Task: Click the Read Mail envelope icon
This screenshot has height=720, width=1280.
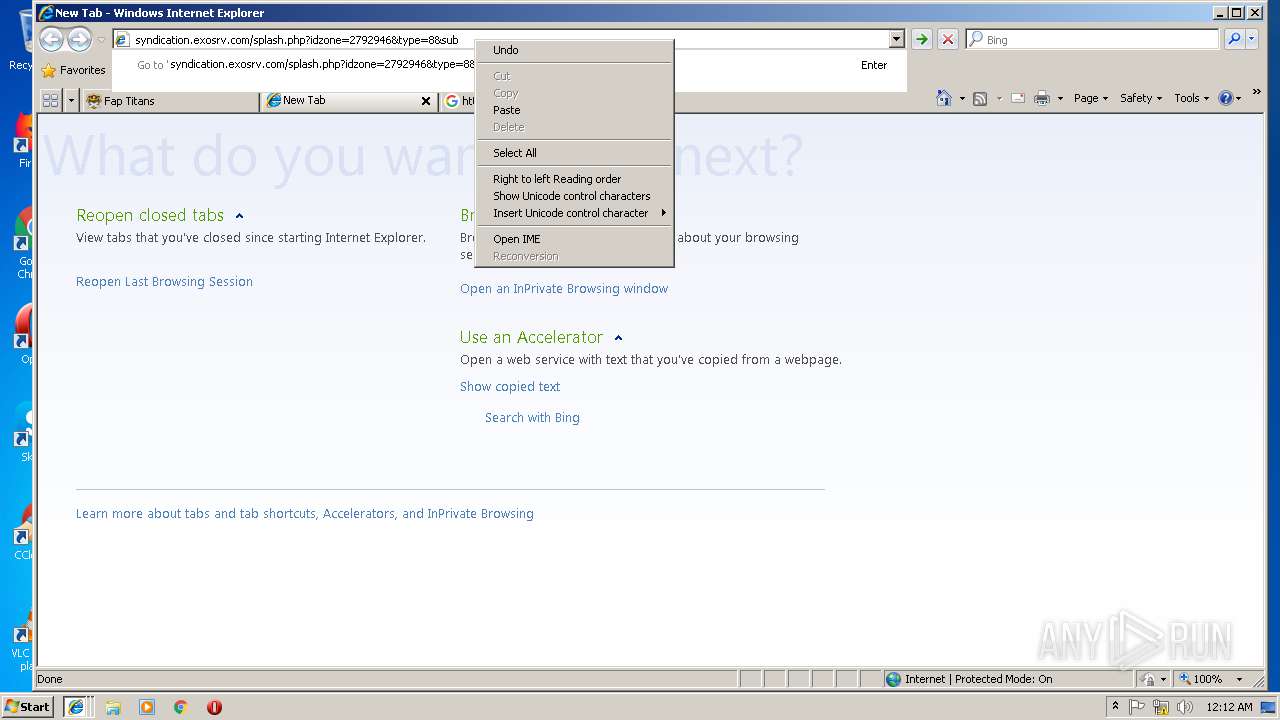Action: click(1018, 98)
